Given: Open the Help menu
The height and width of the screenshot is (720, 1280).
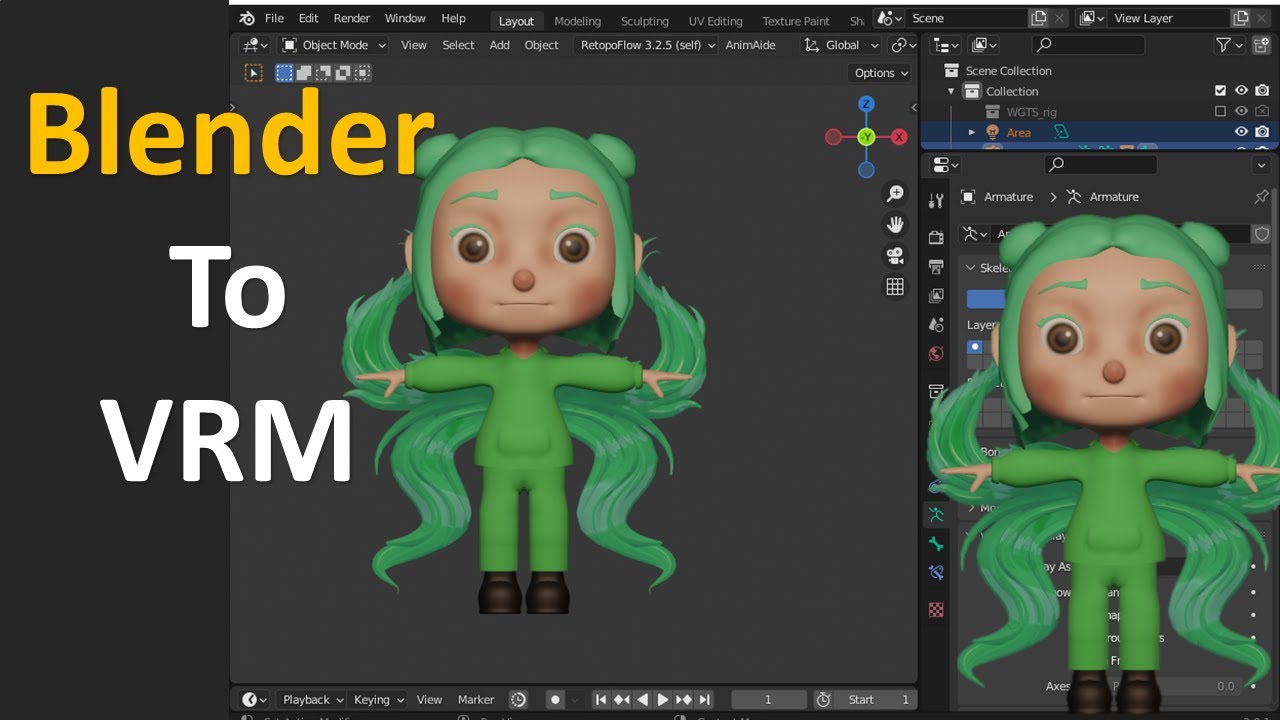Looking at the screenshot, I should tap(453, 18).
